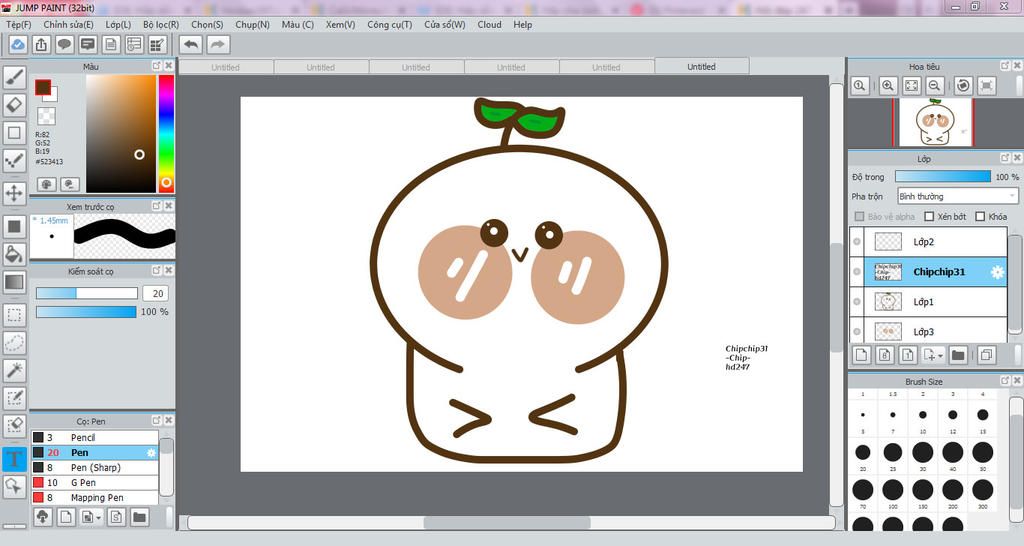Image resolution: width=1024 pixels, height=546 pixels.
Task: Select the Lasso selection tool
Action: [x=14, y=342]
